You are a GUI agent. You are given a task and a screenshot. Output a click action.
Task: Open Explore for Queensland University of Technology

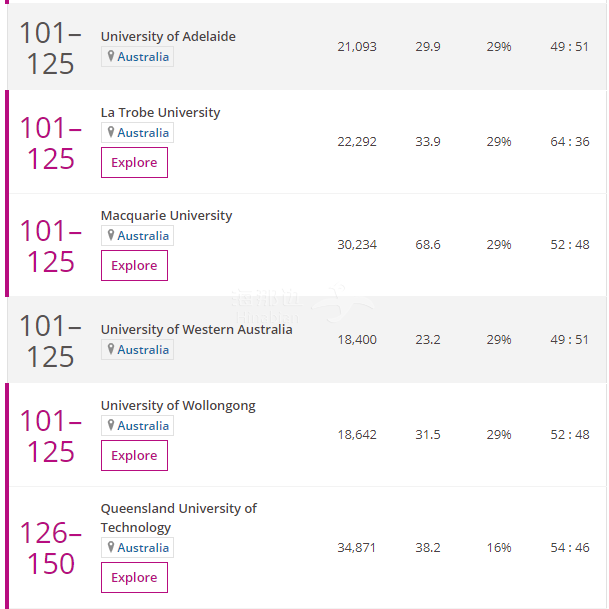(x=134, y=577)
